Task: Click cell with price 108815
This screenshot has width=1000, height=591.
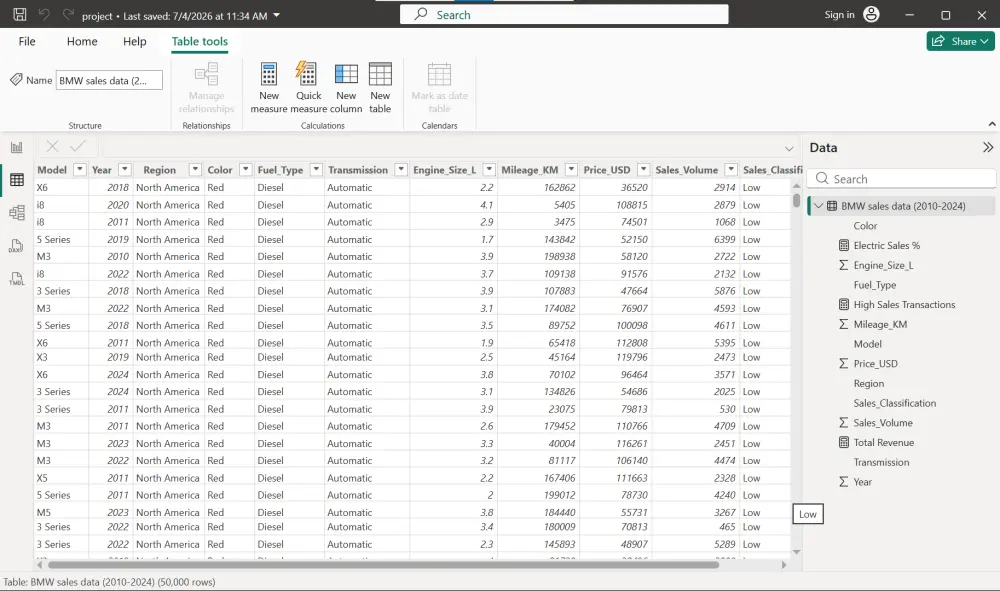Action: tap(617, 205)
